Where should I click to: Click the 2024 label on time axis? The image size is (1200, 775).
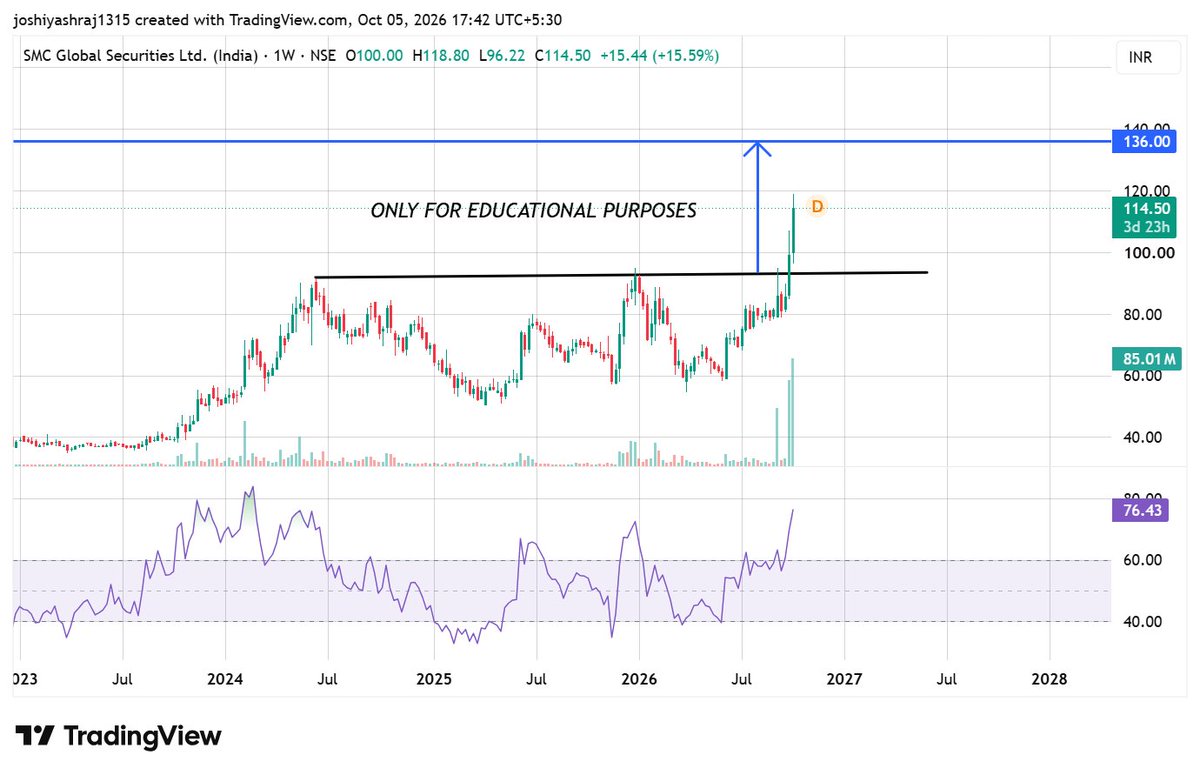[227, 680]
